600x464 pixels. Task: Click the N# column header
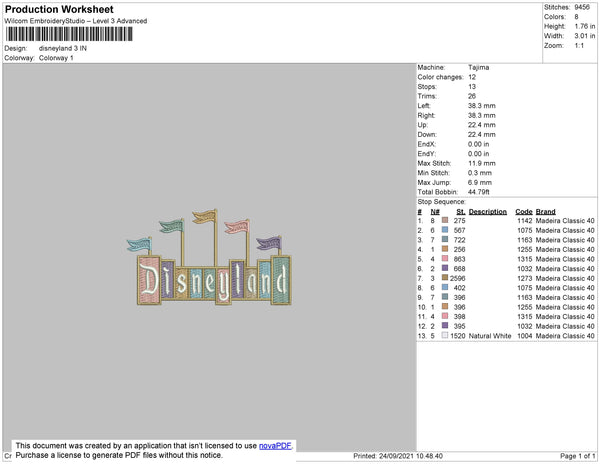click(435, 212)
